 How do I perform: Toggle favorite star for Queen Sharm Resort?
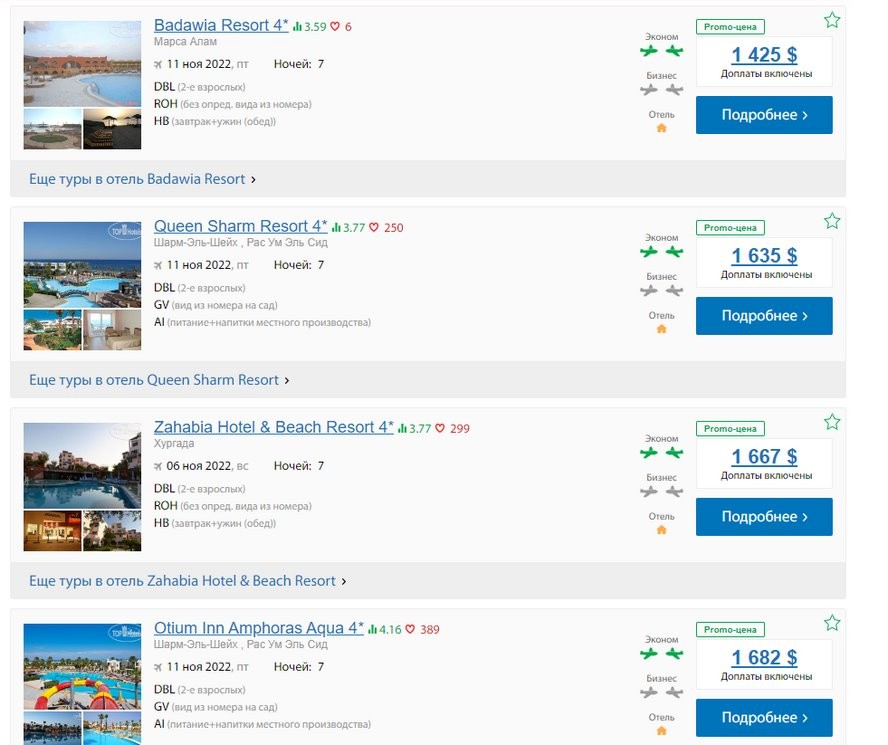[832, 221]
